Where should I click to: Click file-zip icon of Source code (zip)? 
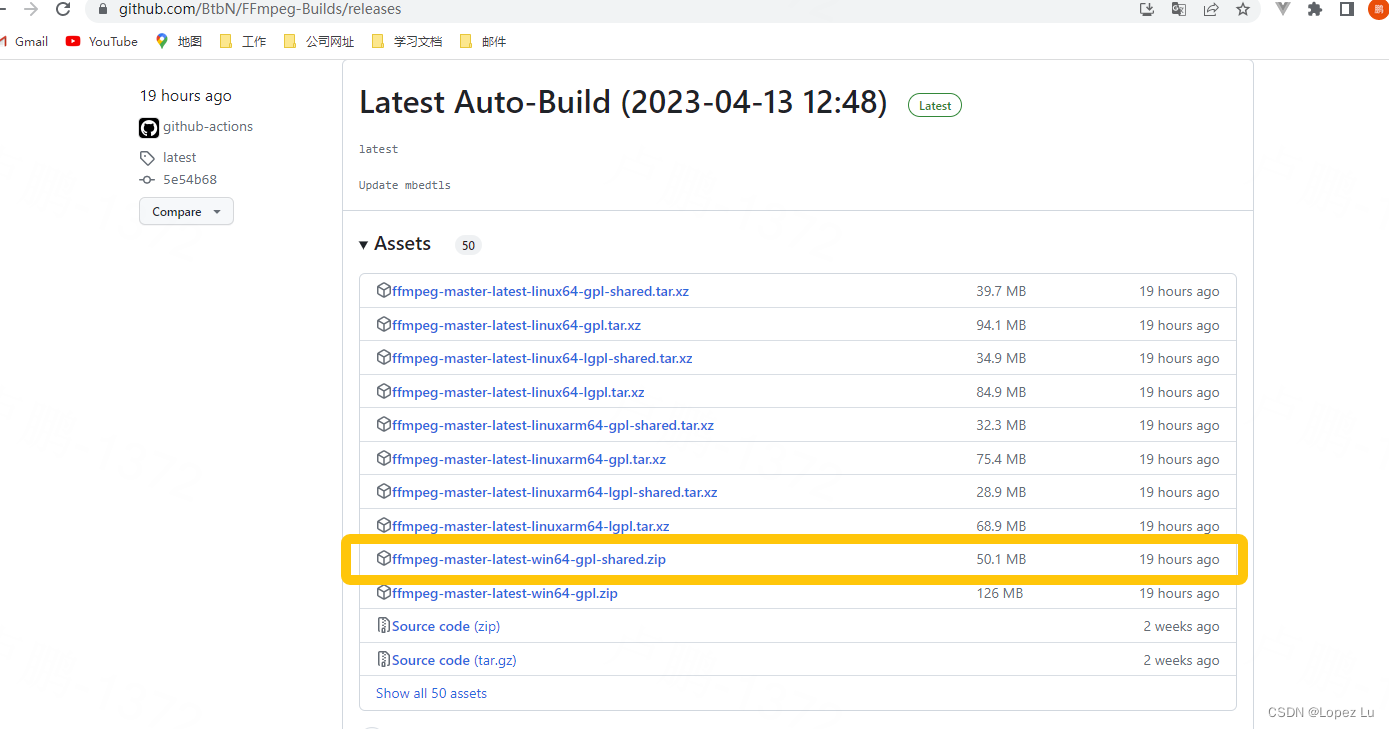pyautogui.click(x=384, y=625)
